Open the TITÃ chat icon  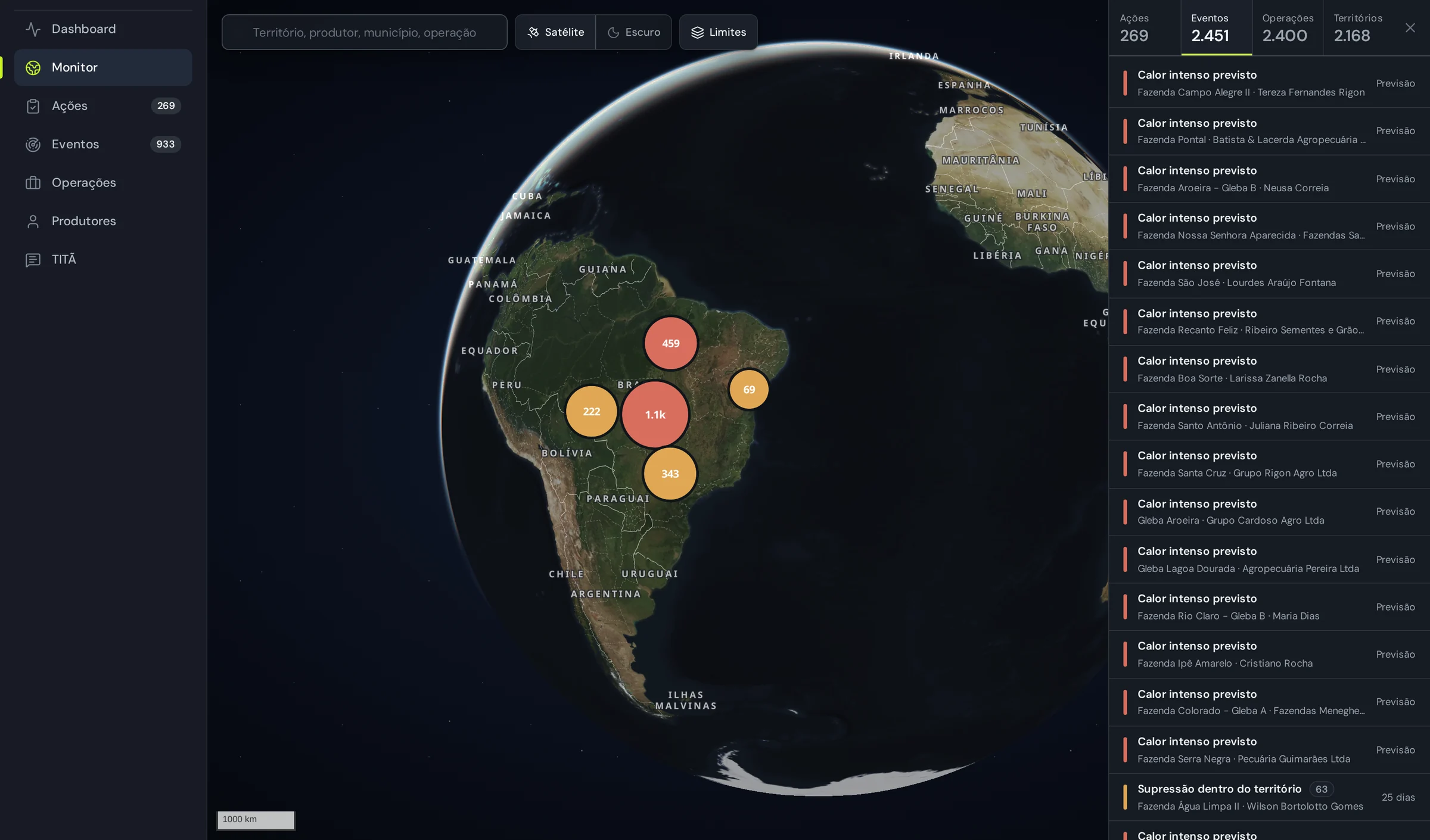click(x=33, y=260)
